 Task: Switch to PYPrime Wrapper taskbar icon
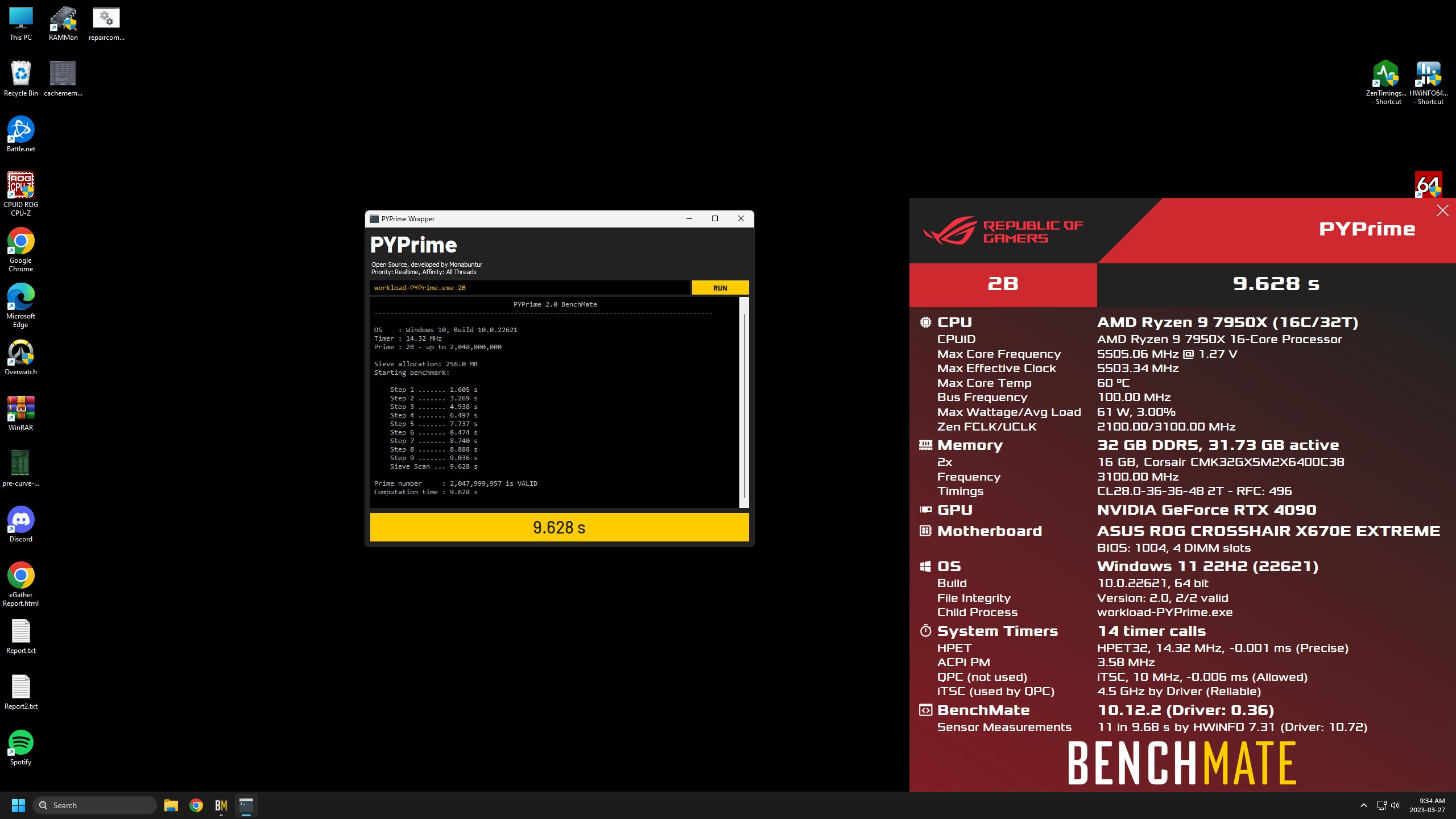[246, 805]
